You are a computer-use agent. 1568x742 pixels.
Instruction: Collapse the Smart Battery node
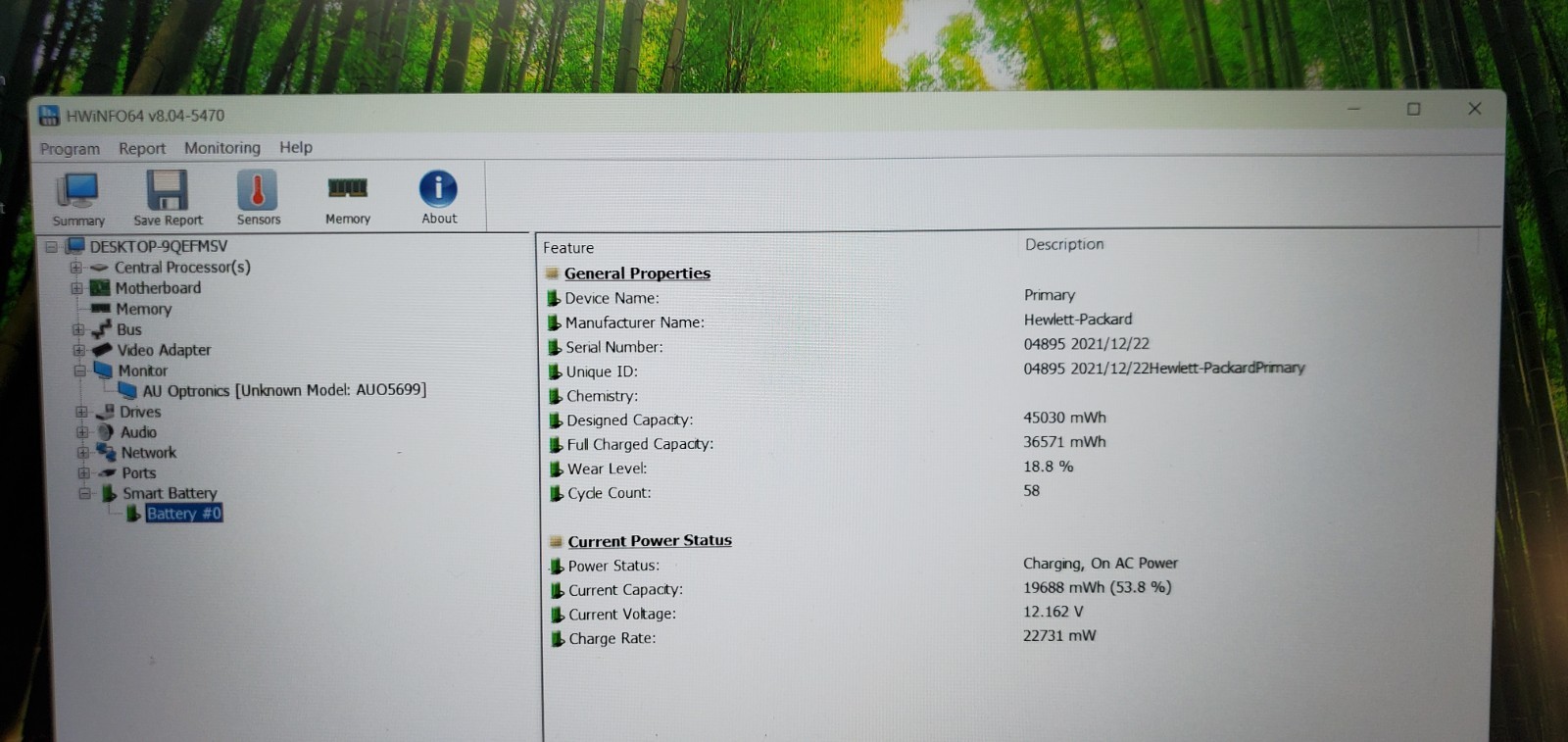(x=84, y=493)
